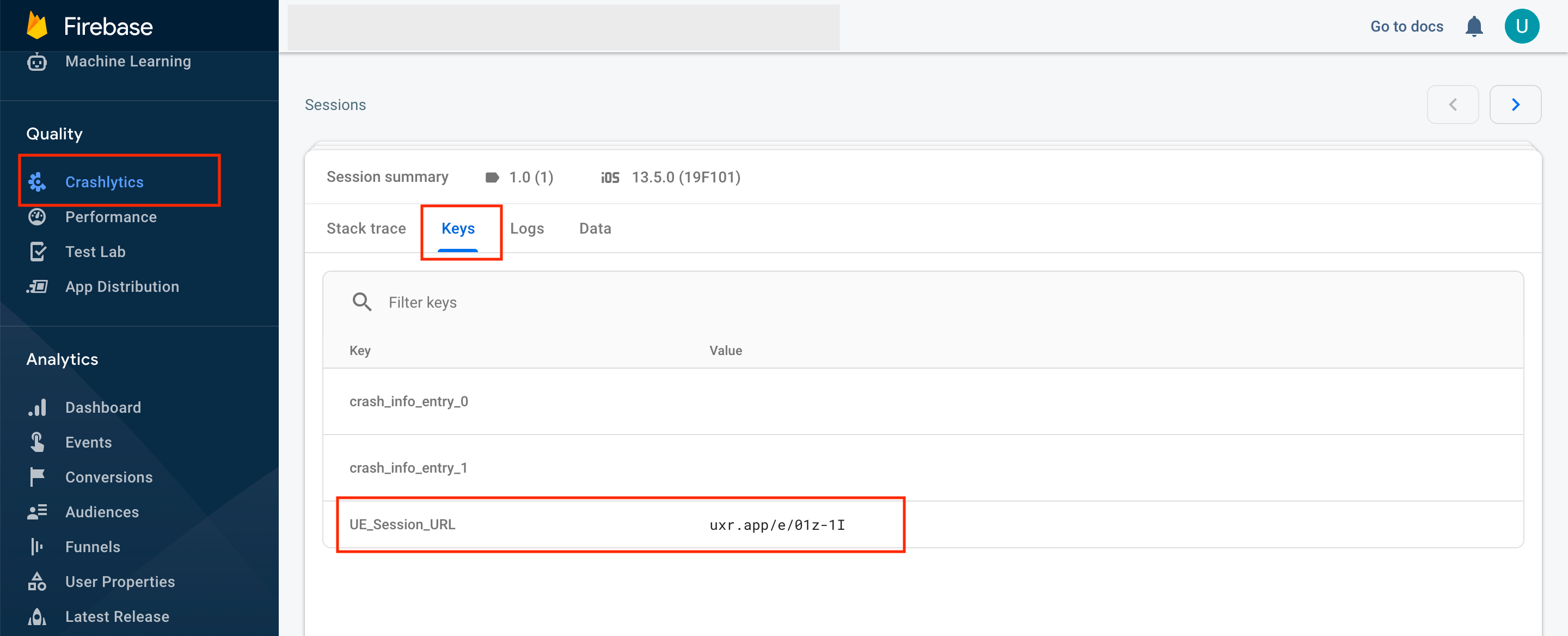Click the version 1.0 (1) text

click(531, 177)
